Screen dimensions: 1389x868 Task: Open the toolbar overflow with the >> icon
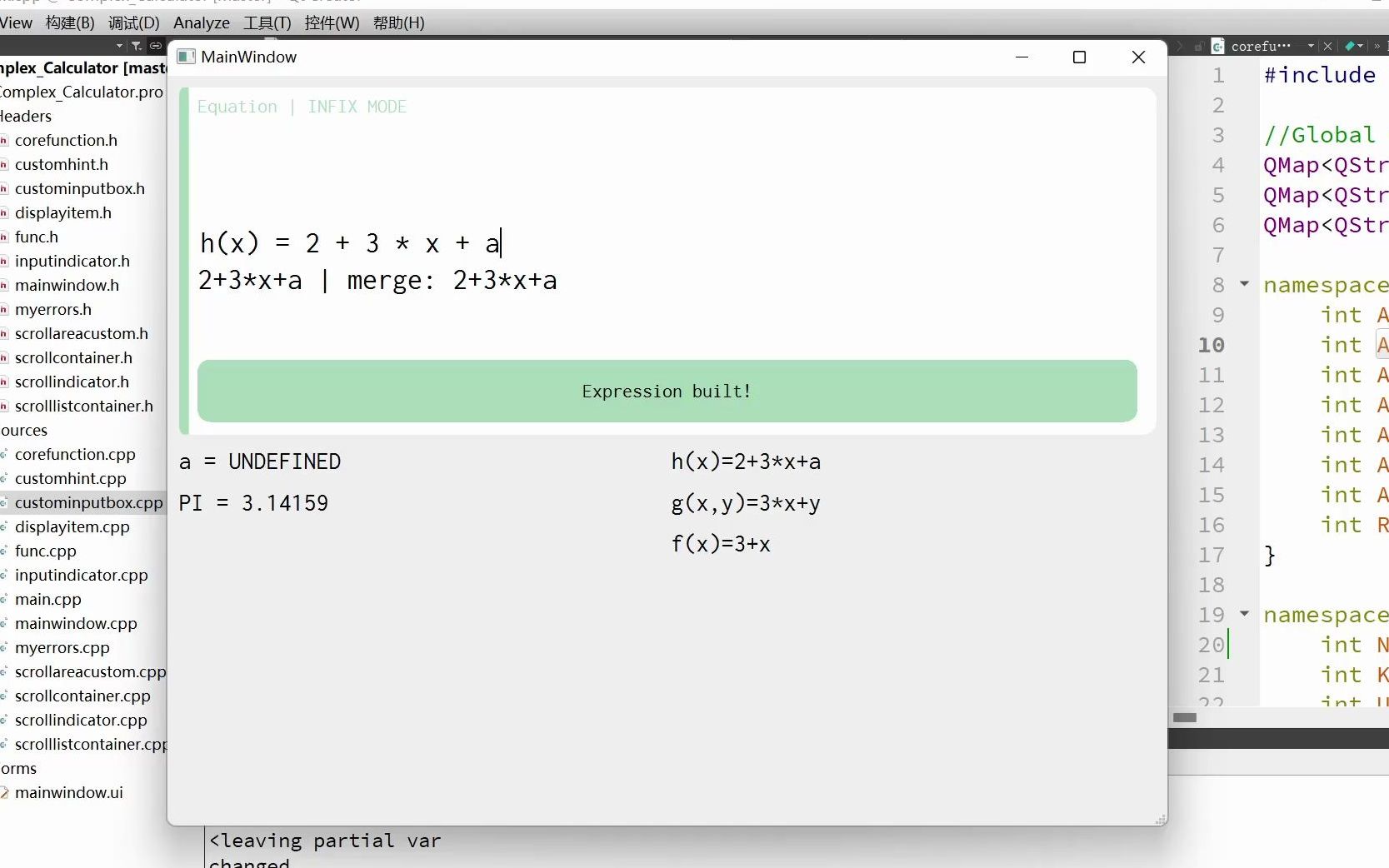(1377, 47)
